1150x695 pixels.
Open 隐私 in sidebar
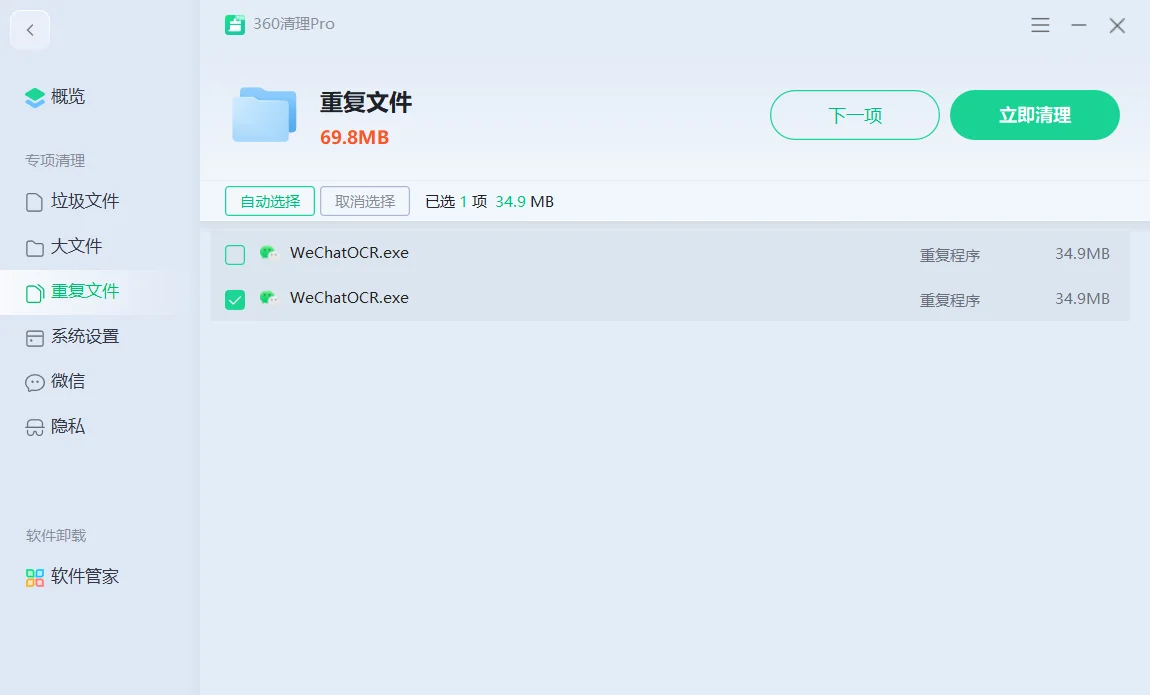55,427
